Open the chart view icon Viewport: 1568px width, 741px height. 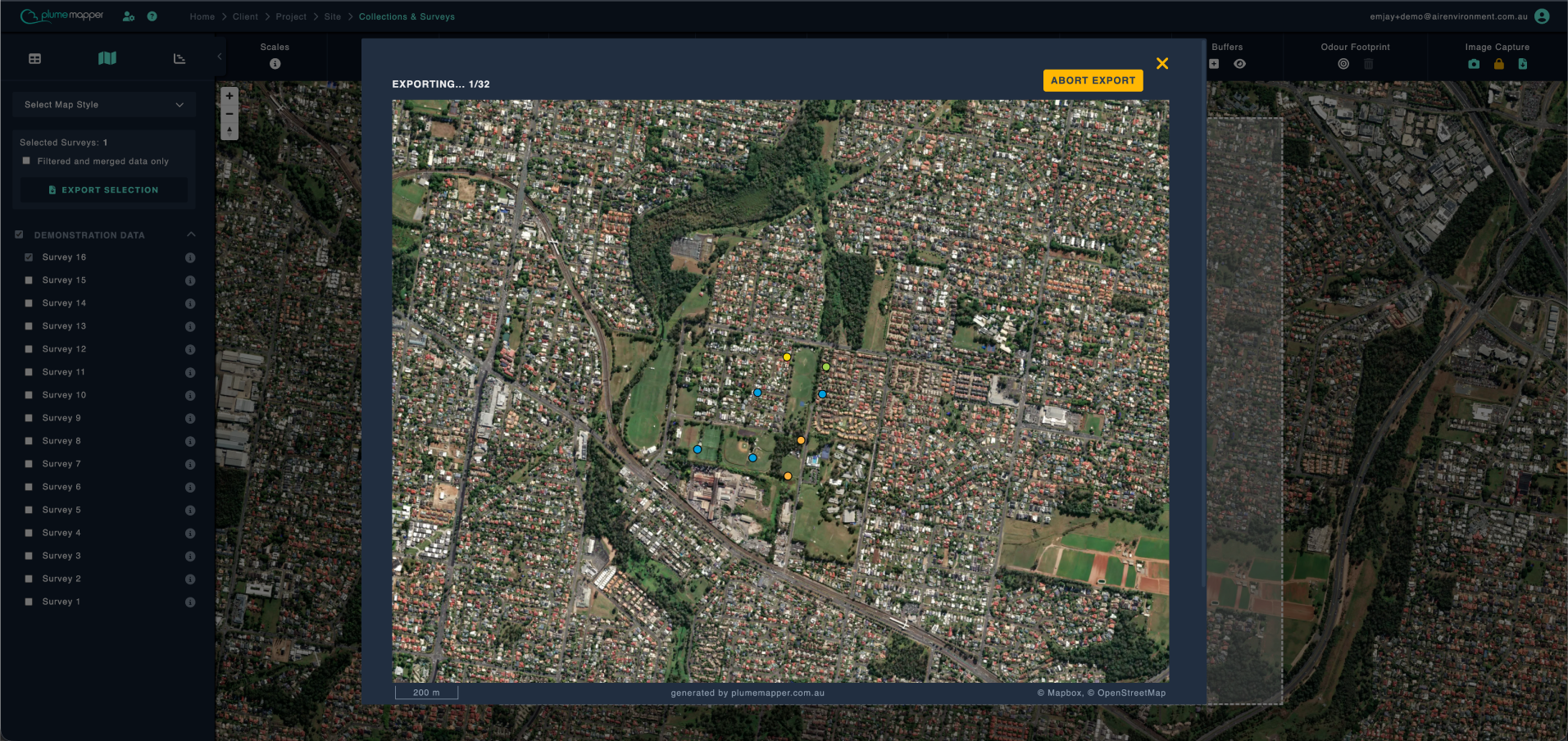180,58
